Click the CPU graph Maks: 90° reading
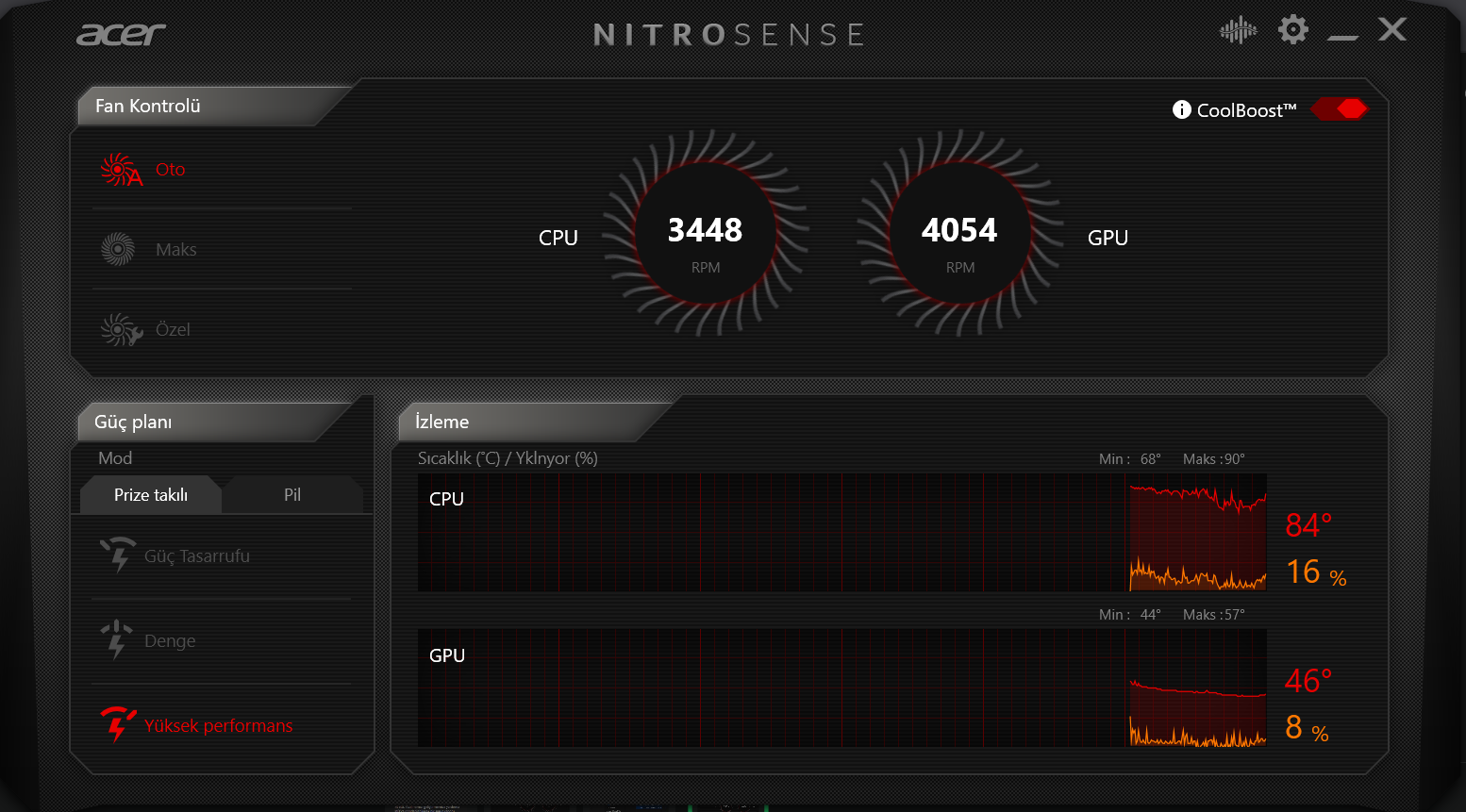 tap(1214, 459)
